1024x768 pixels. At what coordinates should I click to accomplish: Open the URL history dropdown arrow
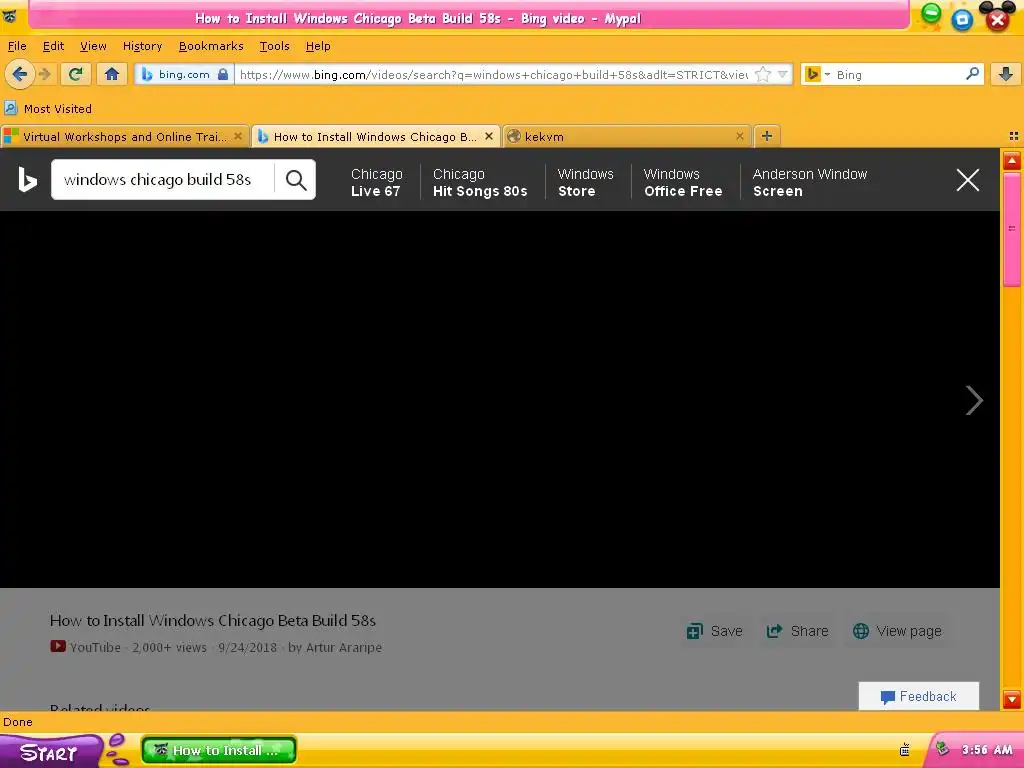click(782, 74)
